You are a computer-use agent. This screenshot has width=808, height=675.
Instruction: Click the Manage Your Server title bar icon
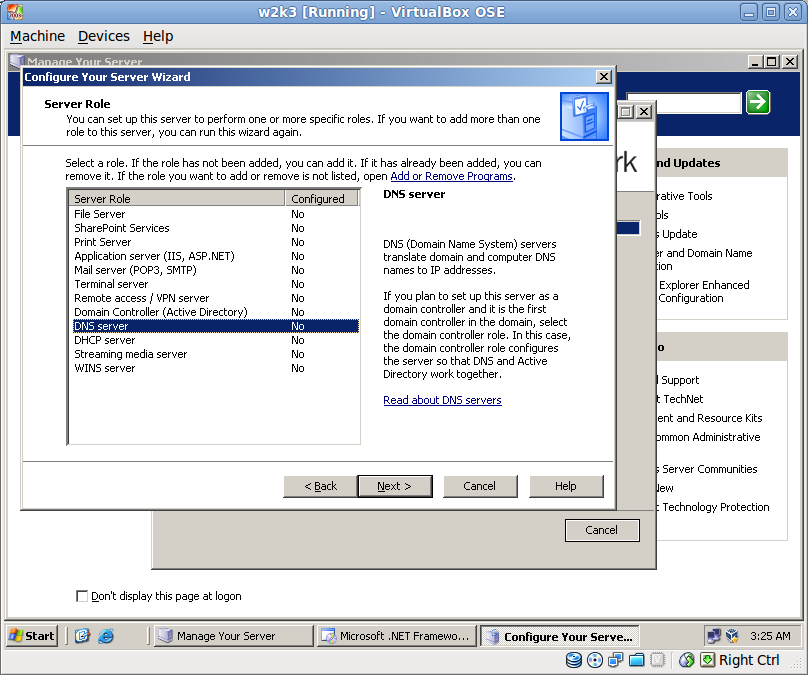(16, 61)
